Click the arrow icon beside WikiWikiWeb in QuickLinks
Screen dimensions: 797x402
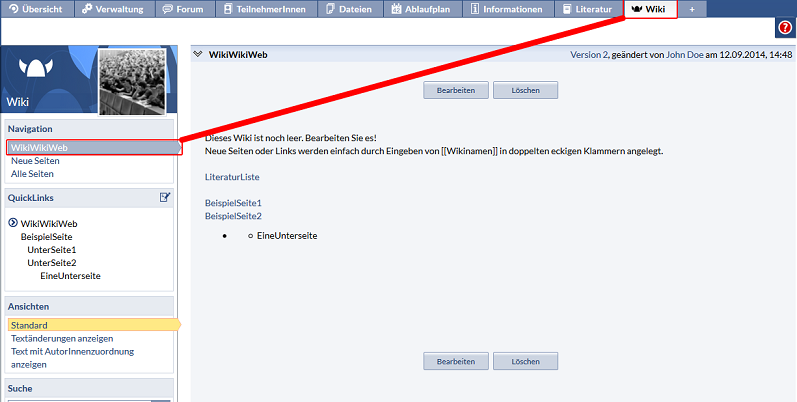pyautogui.click(x=12, y=223)
